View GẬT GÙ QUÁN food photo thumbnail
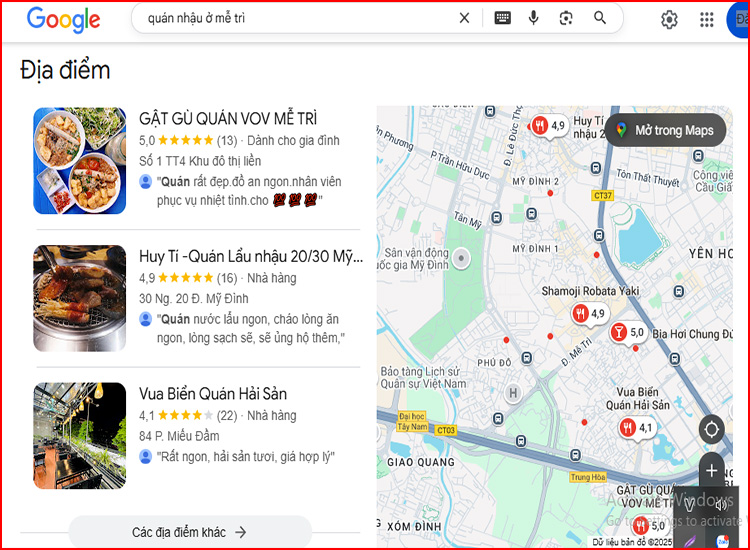Screen dimensions: 750x550 click(79, 161)
